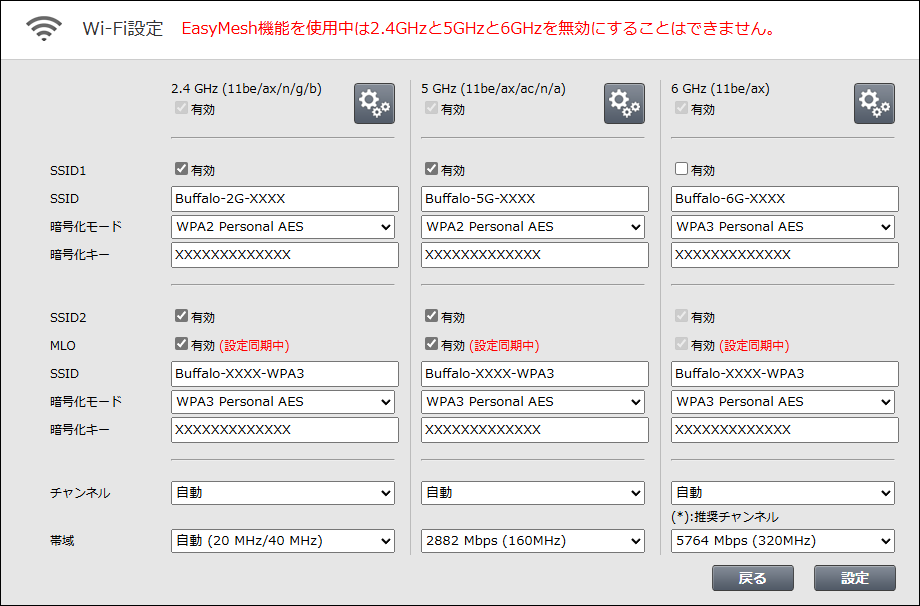The image size is (920, 606).
Task: Open SSID1 encryption mode dropdown for 5 GHz
Action: [x=533, y=227]
